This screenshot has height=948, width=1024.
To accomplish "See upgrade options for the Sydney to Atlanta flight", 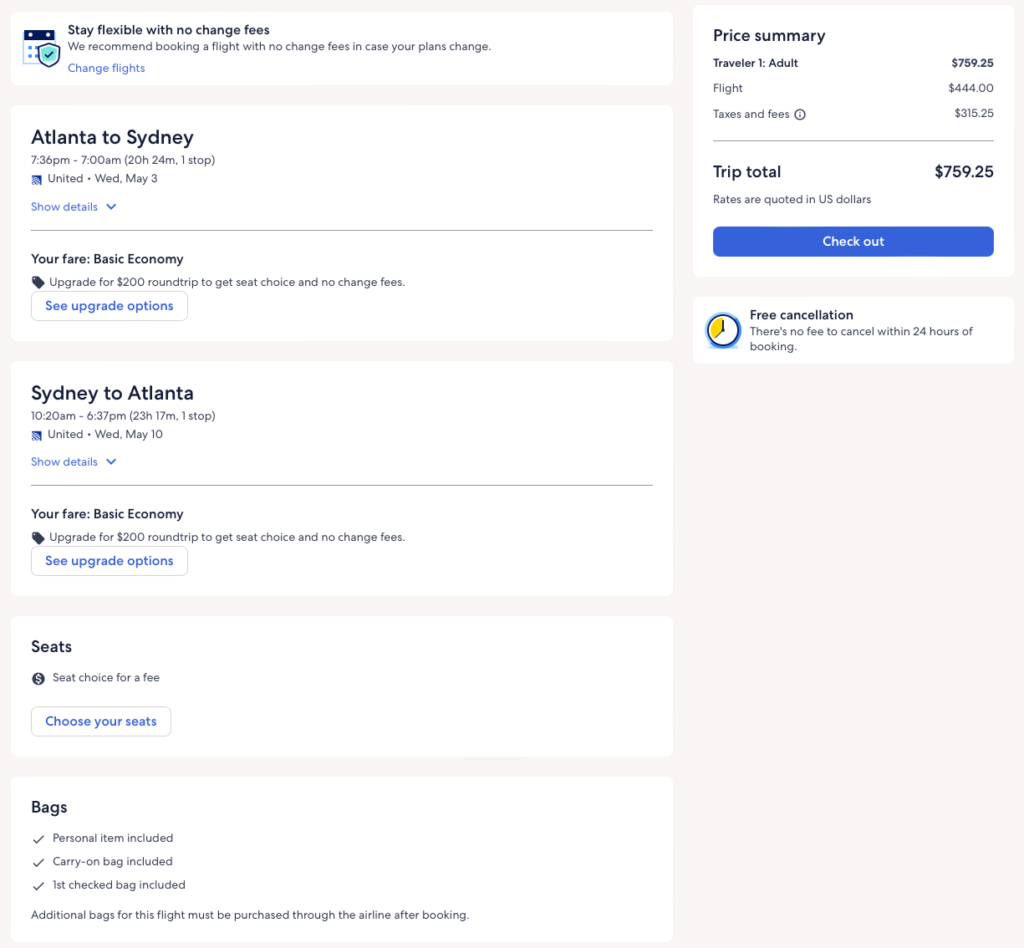I will (x=109, y=561).
